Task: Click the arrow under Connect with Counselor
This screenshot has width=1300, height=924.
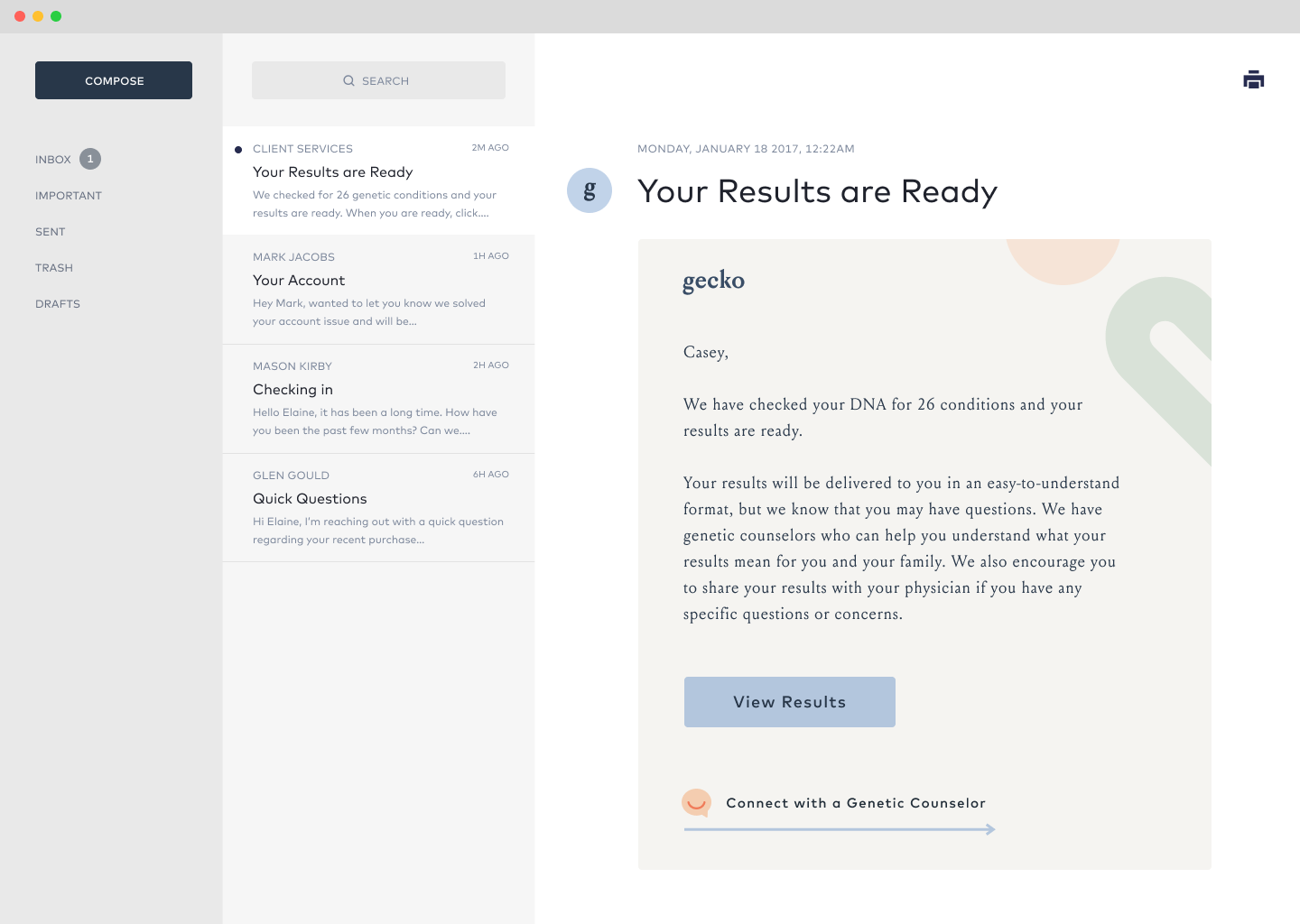Action: (840, 829)
